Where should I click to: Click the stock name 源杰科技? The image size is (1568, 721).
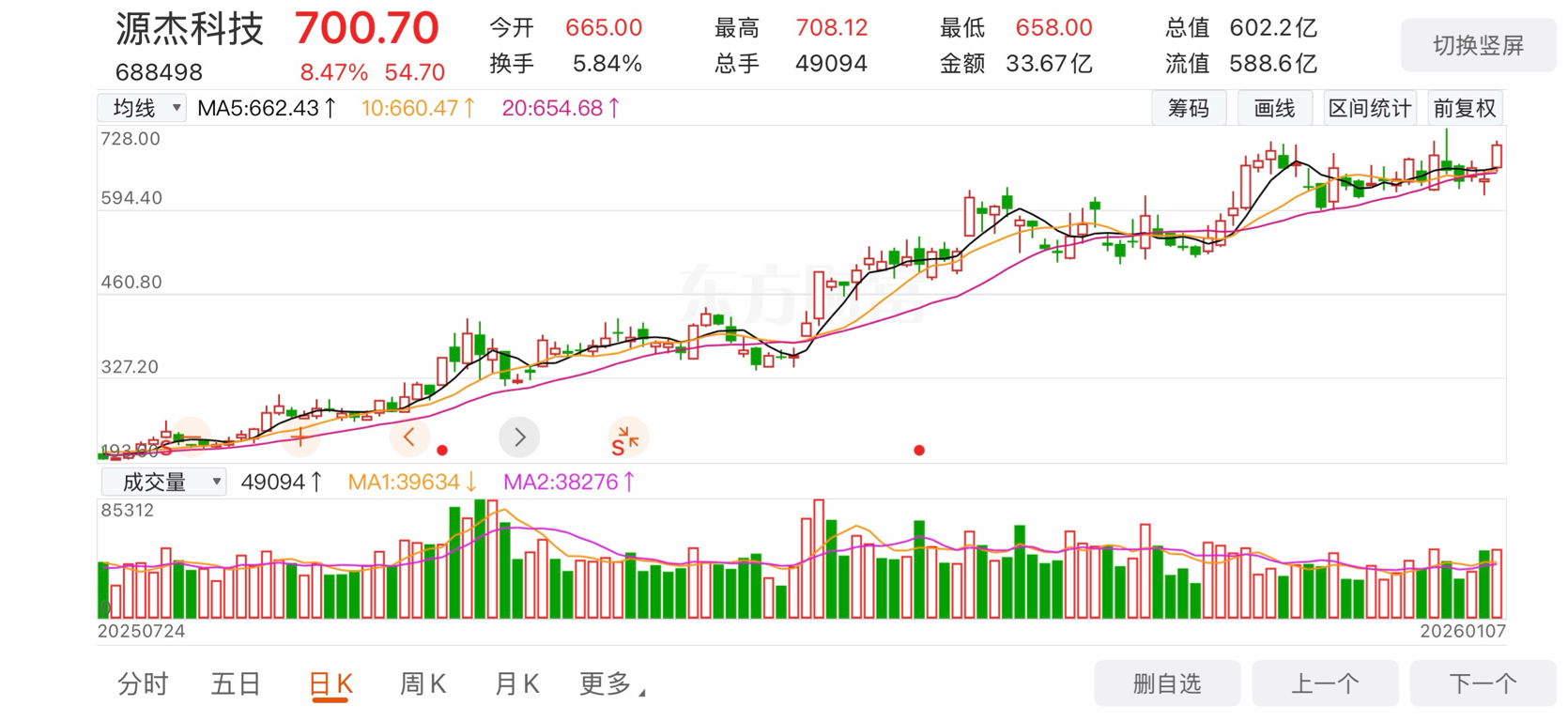pos(190,29)
